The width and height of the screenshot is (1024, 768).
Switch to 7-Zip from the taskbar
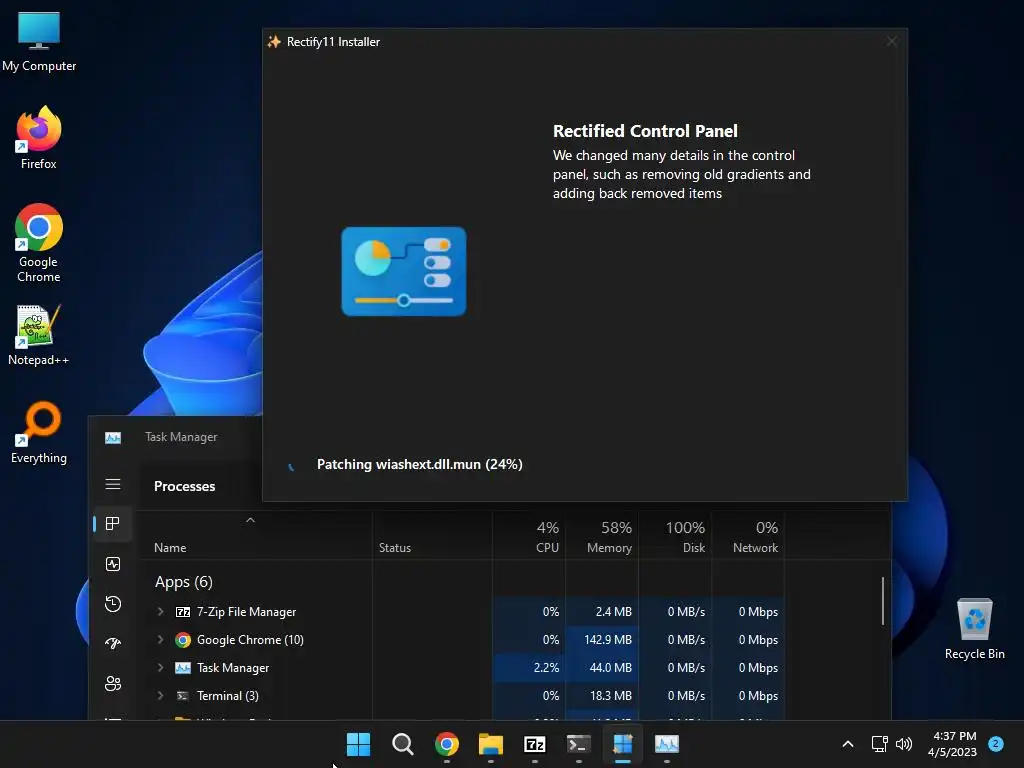[x=535, y=744]
